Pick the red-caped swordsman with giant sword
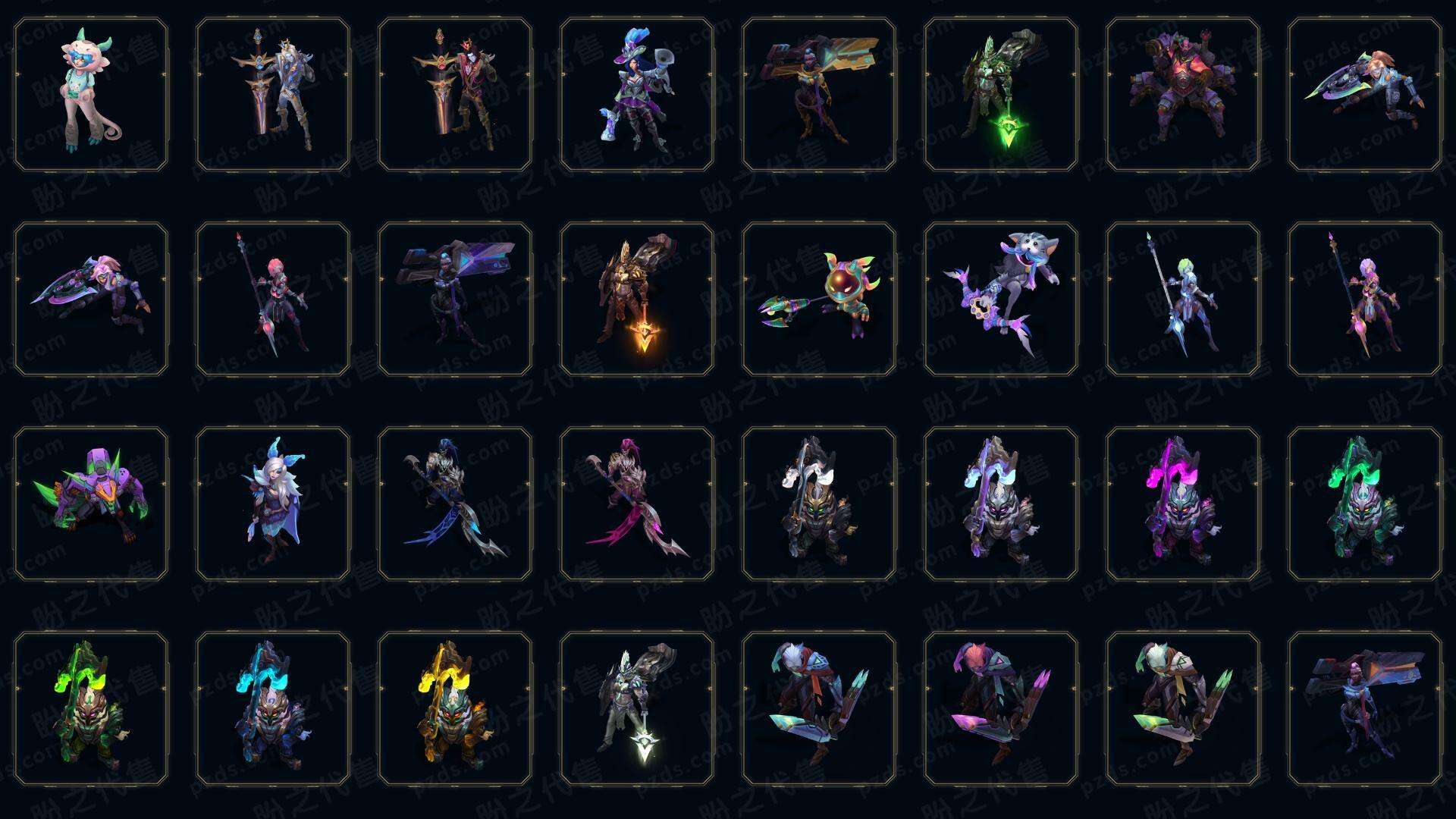The width and height of the screenshot is (1456, 819). (x=455, y=94)
